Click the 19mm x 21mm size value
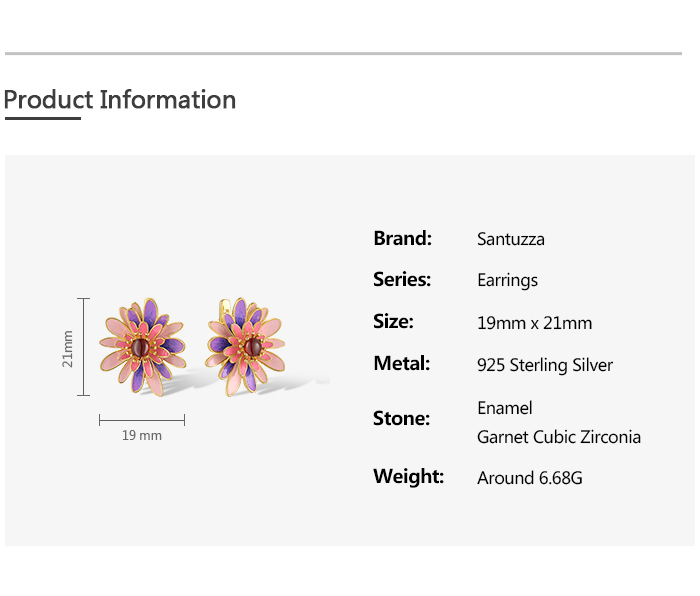 [535, 323]
